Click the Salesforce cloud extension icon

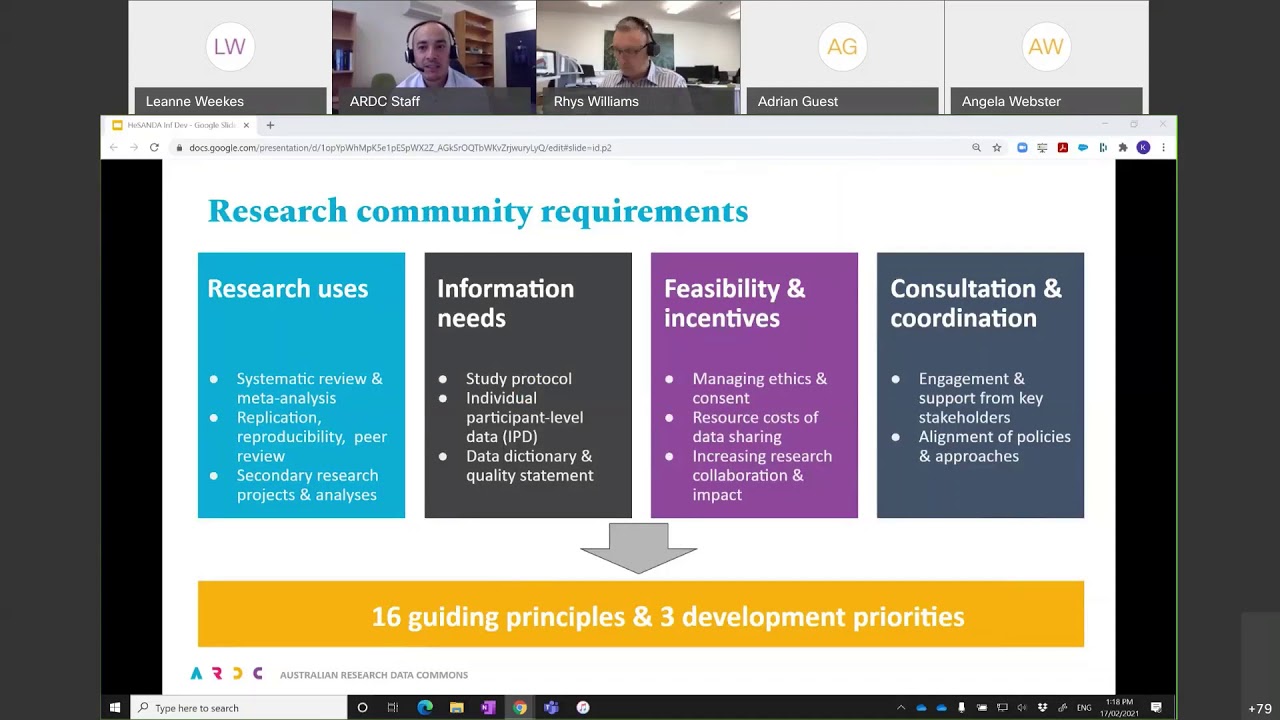tap(1083, 147)
